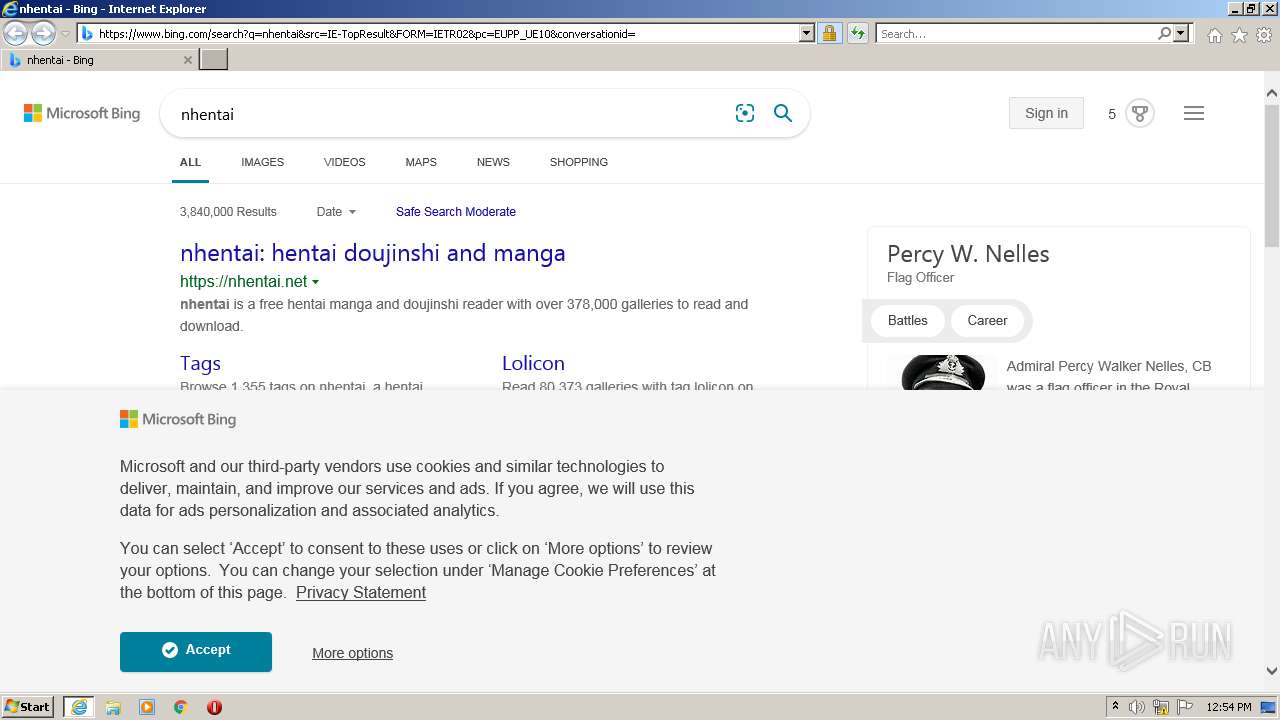Open the Privacy Statement link
1280x720 pixels.
coord(361,592)
